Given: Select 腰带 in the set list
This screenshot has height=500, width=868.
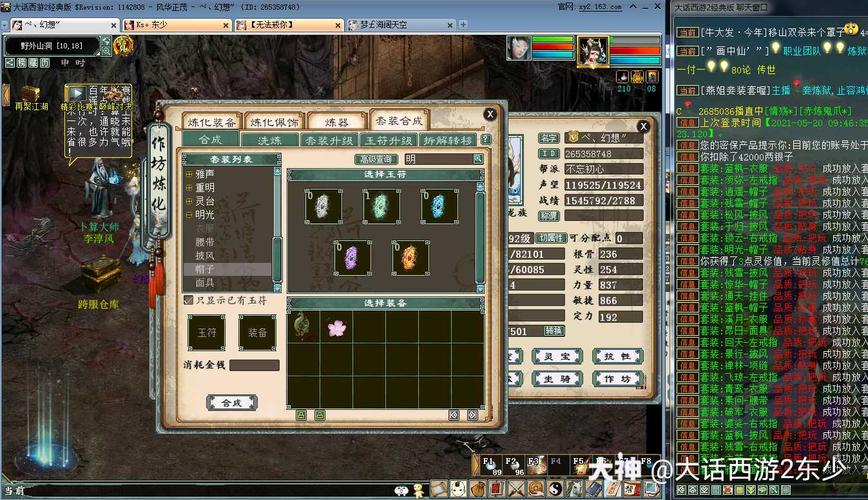Looking at the screenshot, I should click(205, 243).
